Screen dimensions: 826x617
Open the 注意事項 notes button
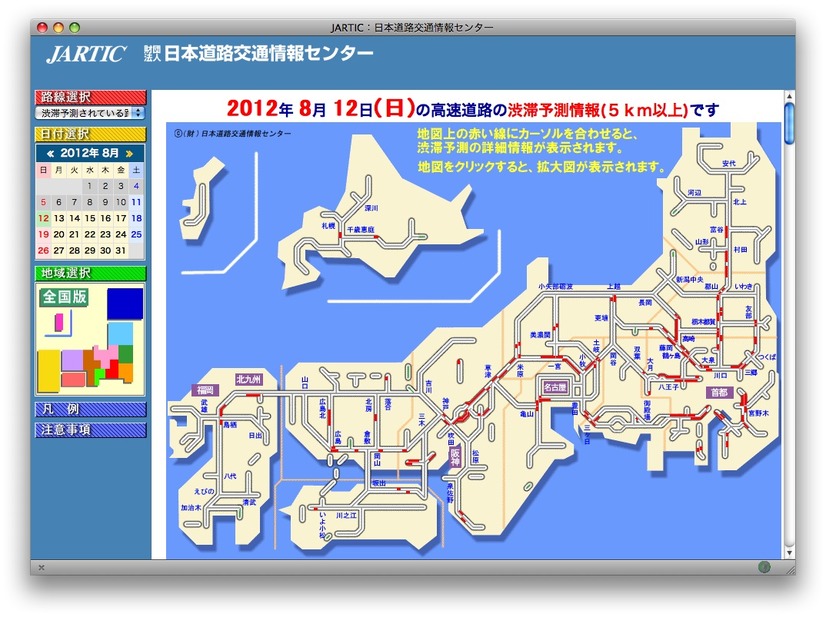[90, 430]
